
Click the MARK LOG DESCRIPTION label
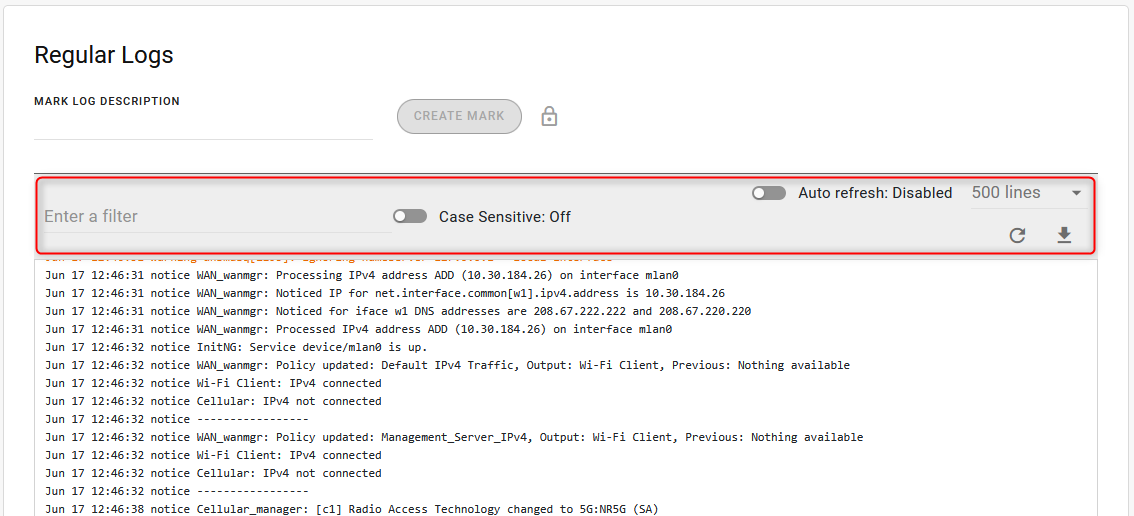(x=107, y=101)
